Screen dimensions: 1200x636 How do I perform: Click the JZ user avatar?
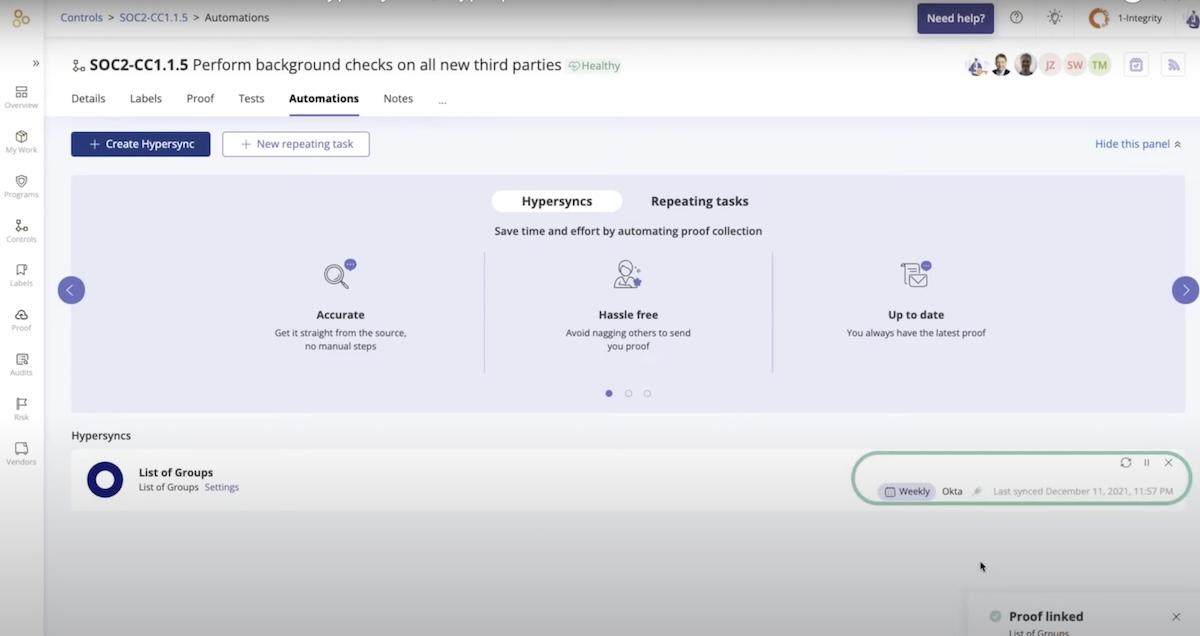coord(1050,65)
